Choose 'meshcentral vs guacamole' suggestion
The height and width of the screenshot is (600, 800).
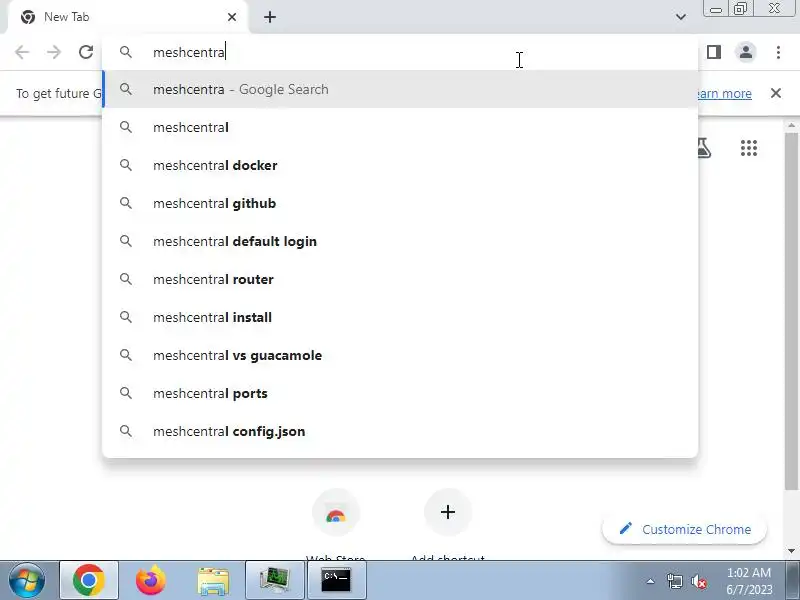click(400, 355)
